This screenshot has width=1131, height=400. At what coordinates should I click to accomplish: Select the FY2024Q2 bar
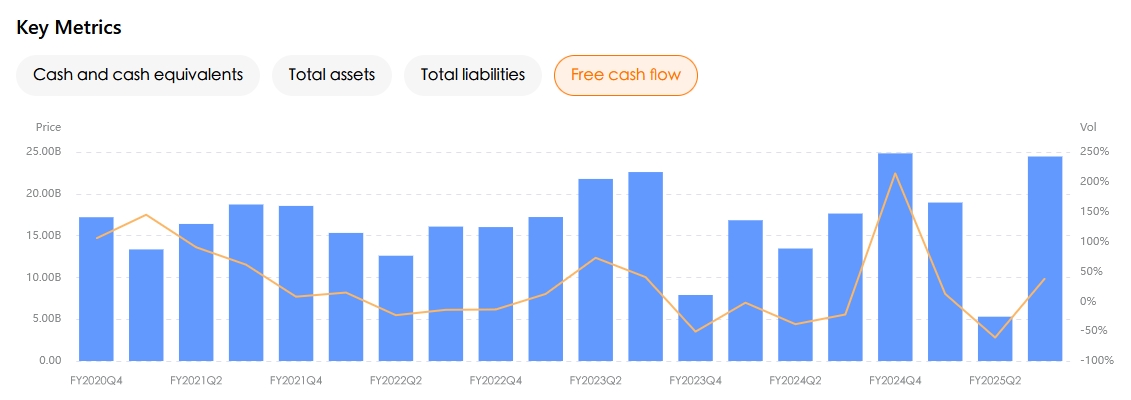click(796, 304)
